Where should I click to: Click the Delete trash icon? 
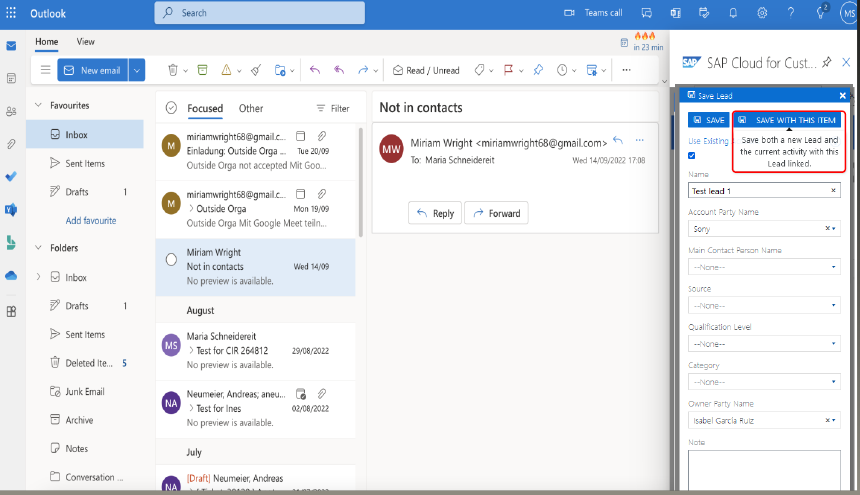point(172,70)
